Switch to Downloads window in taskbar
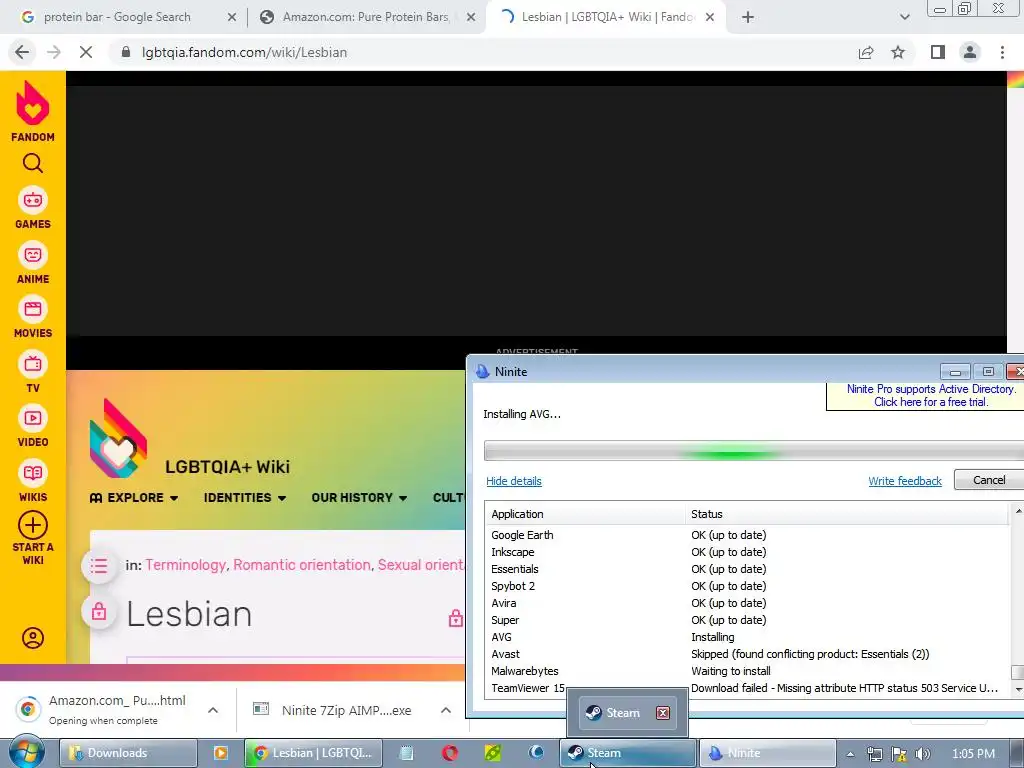1024x768 pixels. 128,753
